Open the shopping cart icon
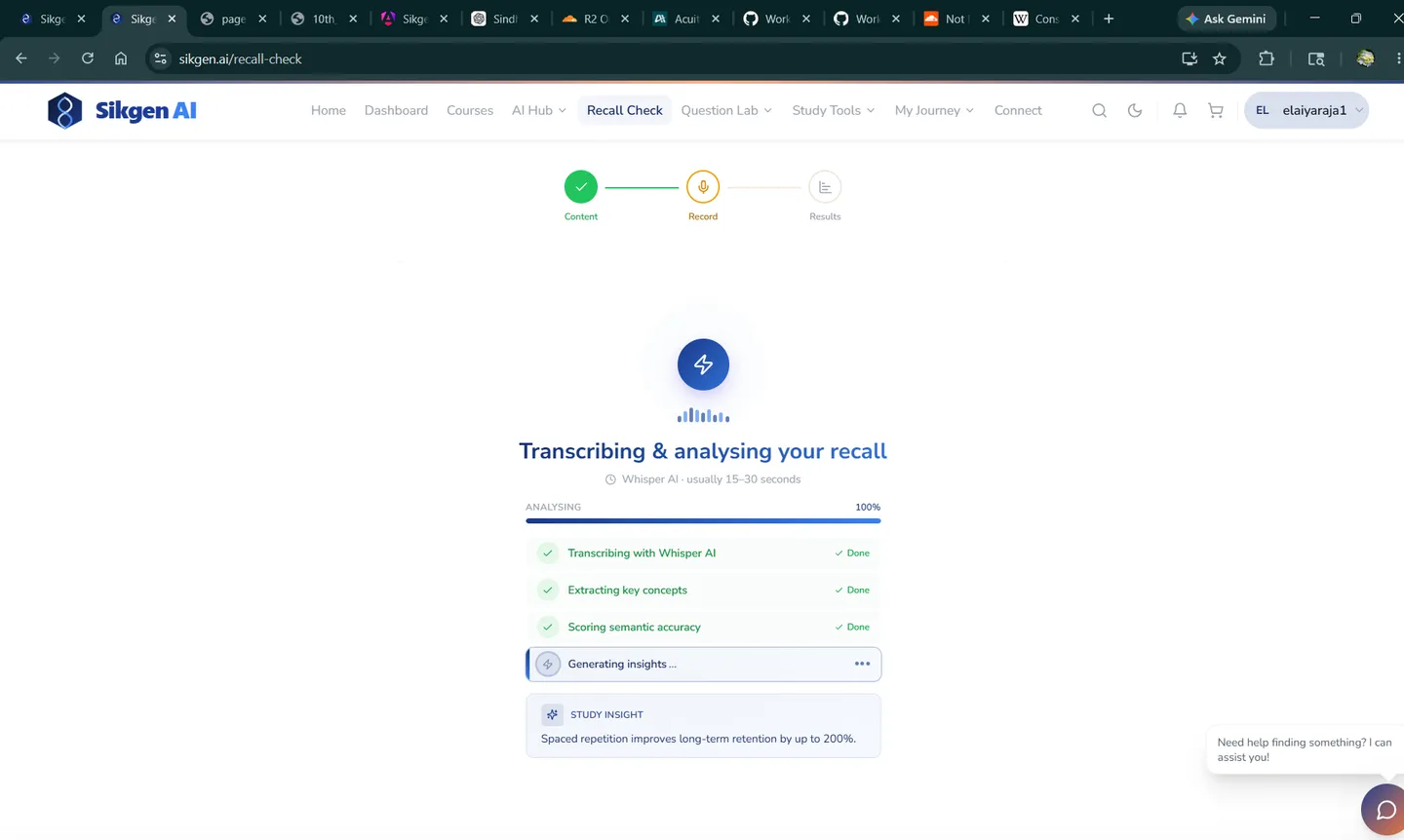Viewport: 1404px width, 840px height. pyautogui.click(x=1216, y=110)
